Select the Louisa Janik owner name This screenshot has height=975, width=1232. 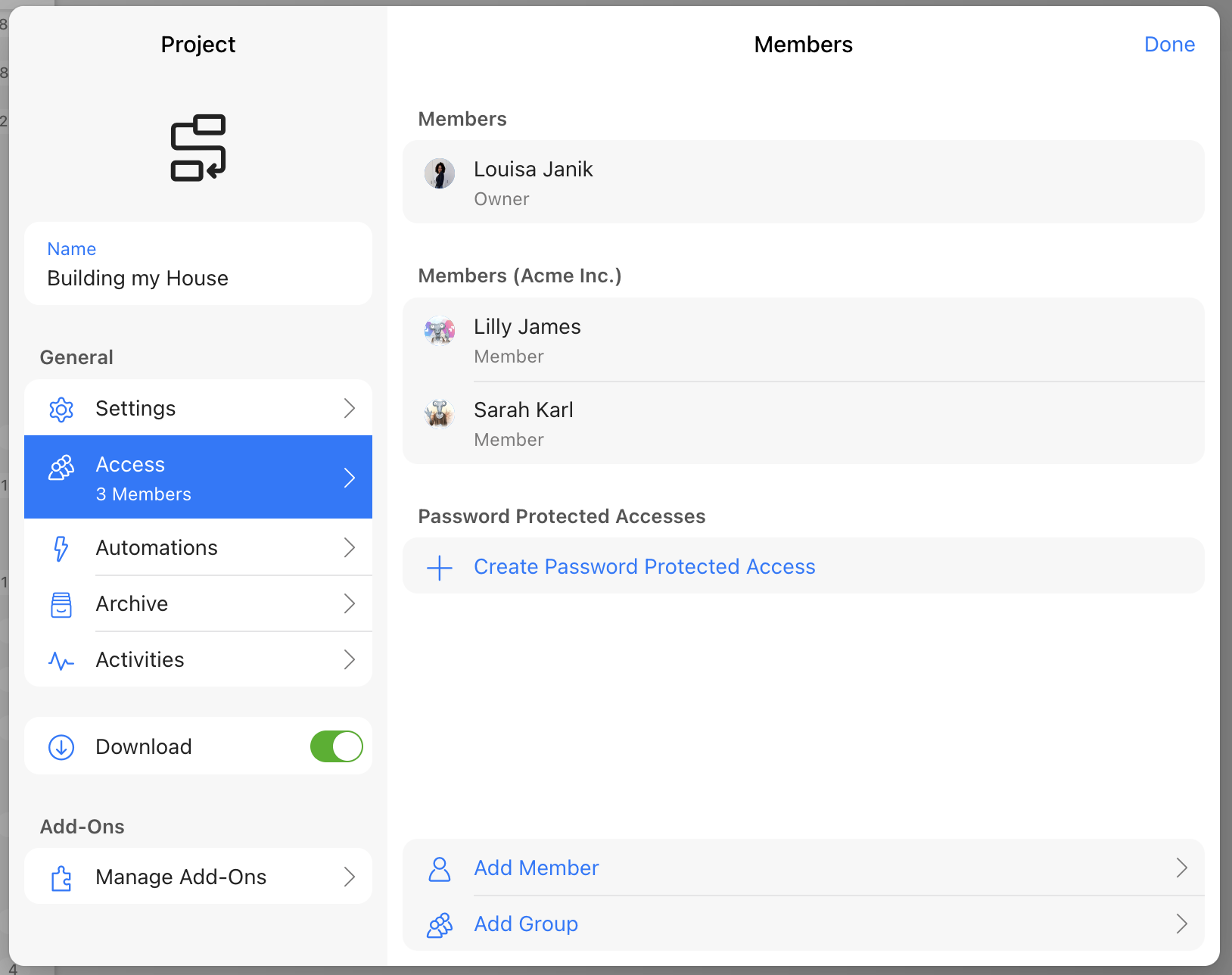pyautogui.click(x=534, y=170)
